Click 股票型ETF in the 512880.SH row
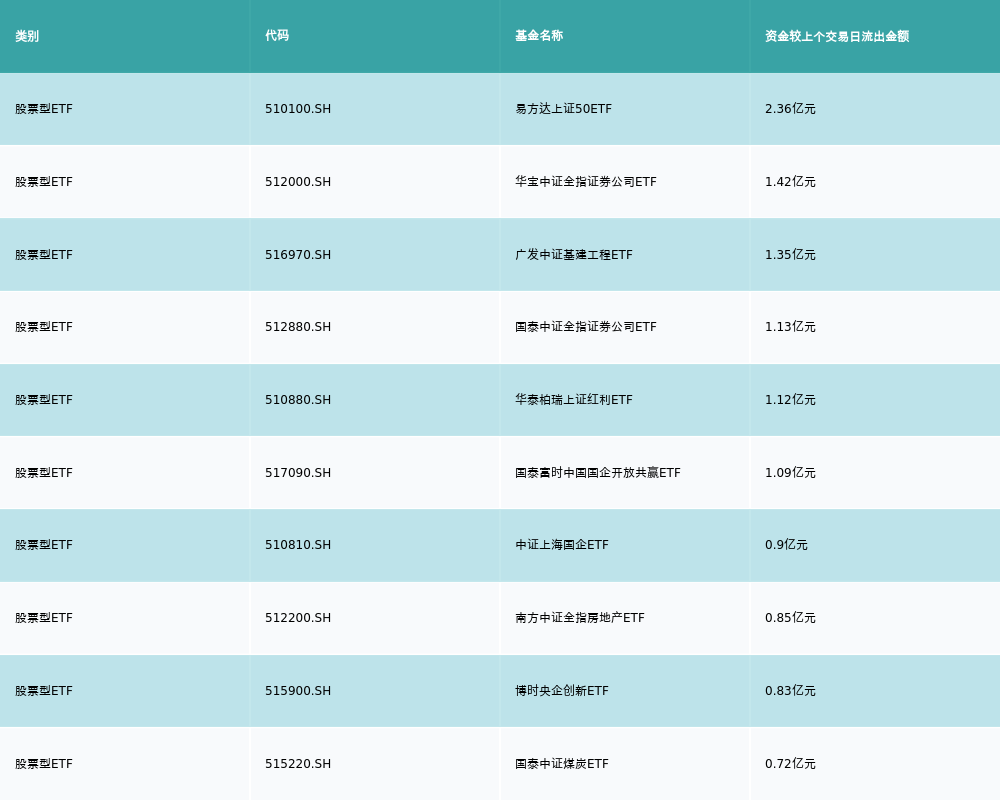The image size is (1000, 800). [x=44, y=327]
